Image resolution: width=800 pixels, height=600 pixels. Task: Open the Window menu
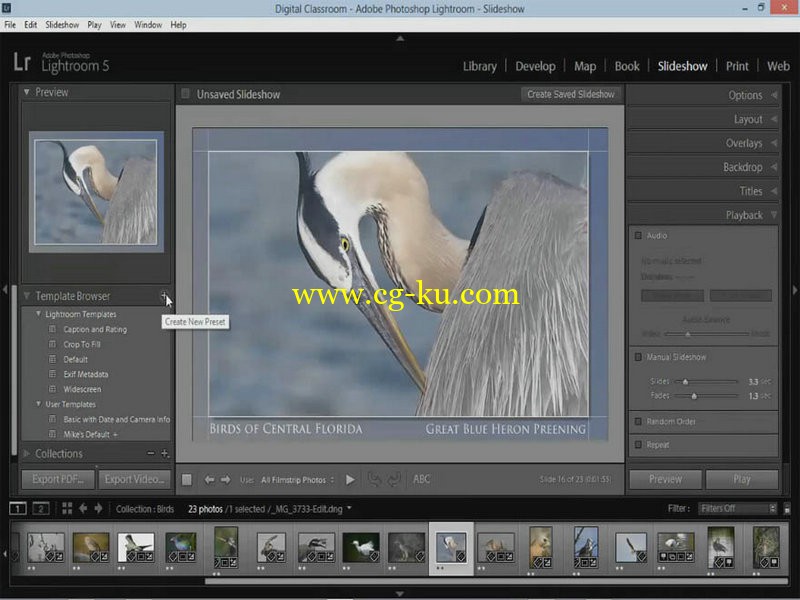(148, 24)
